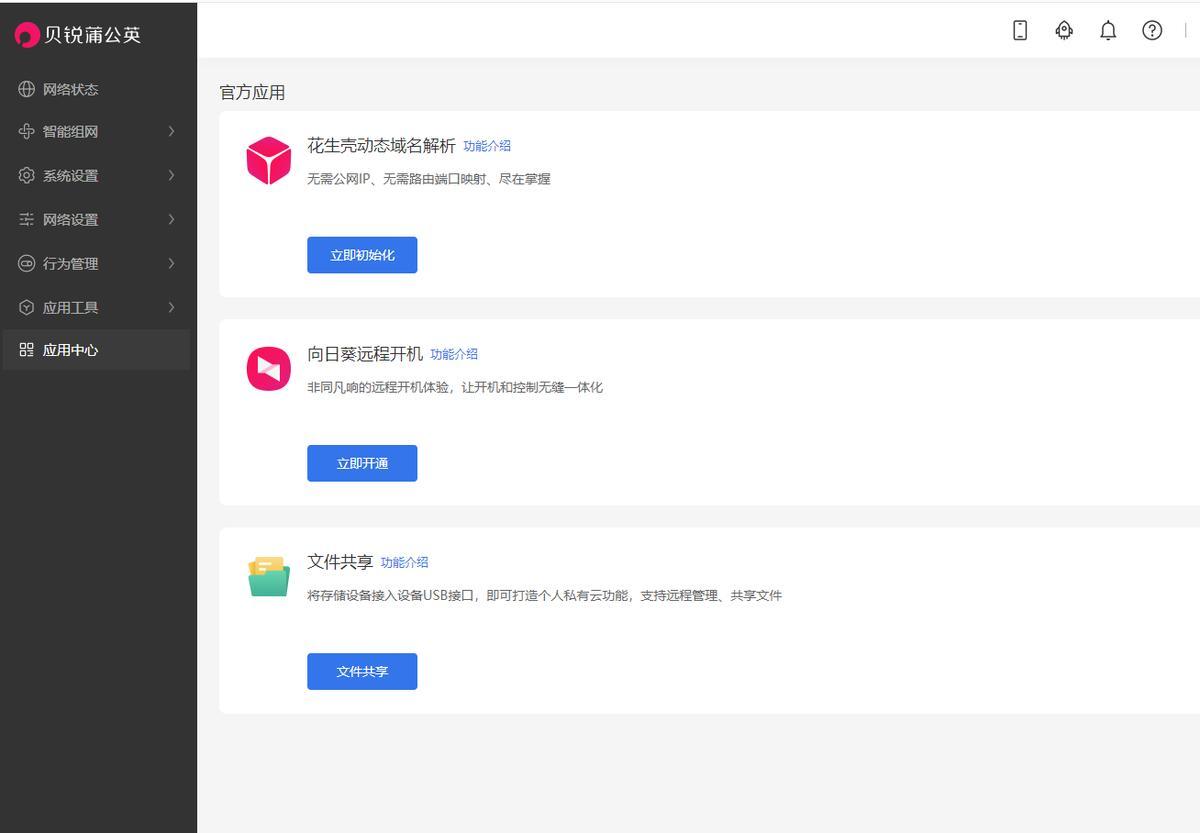The image size is (1200, 833).
Task: Click the 官方应用 section heading
Action: (x=252, y=92)
